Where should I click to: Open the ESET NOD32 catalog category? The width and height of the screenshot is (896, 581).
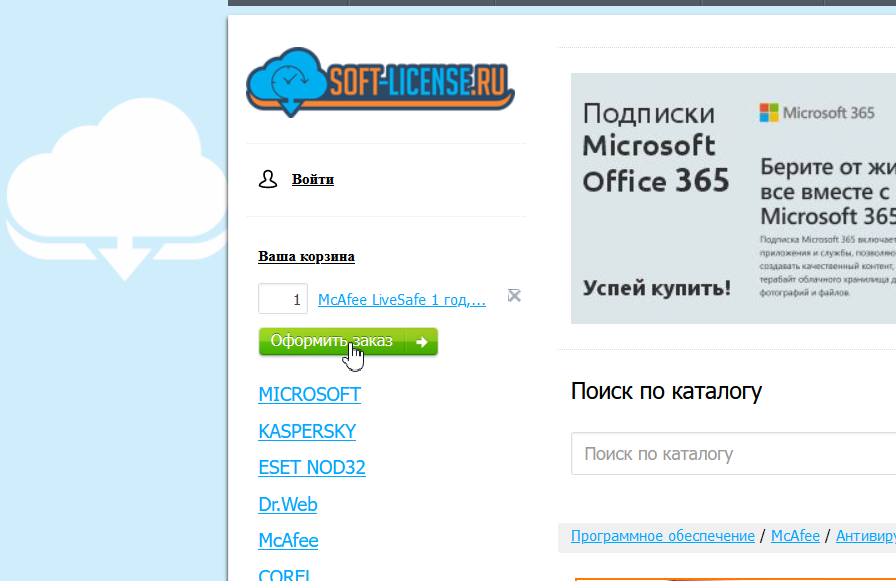[312, 467]
